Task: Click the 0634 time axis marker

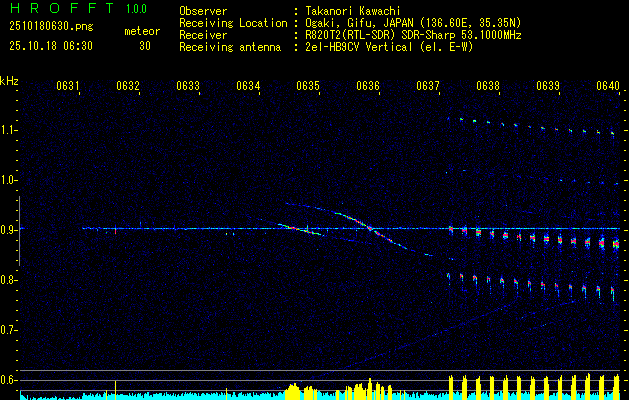Action: [248, 86]
